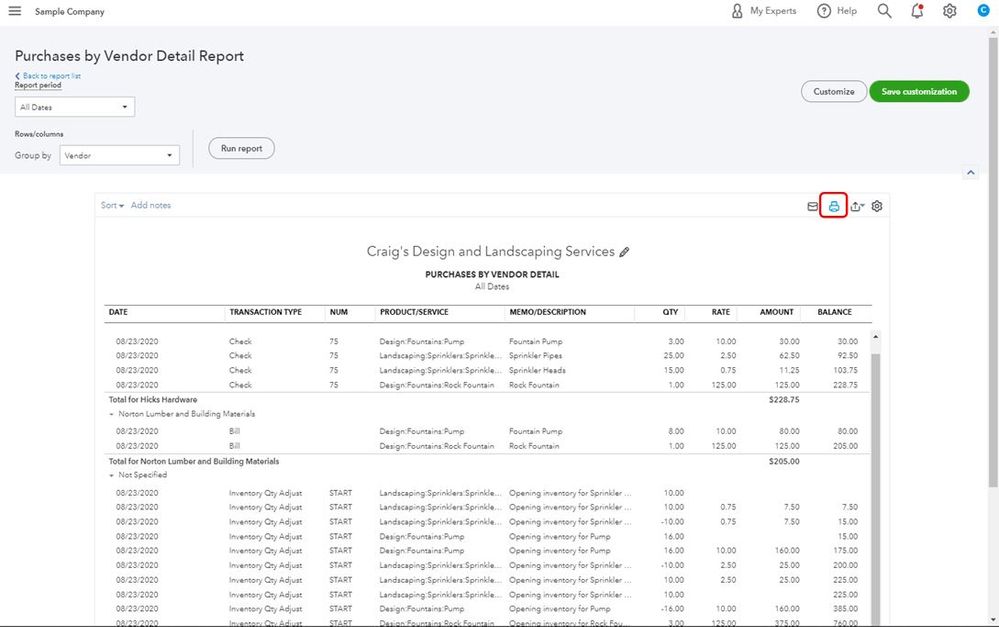Edit company name with pencil icon
The height and width of the screenshot is (627, 999).
pyautogui.click(x=624, y=252)
